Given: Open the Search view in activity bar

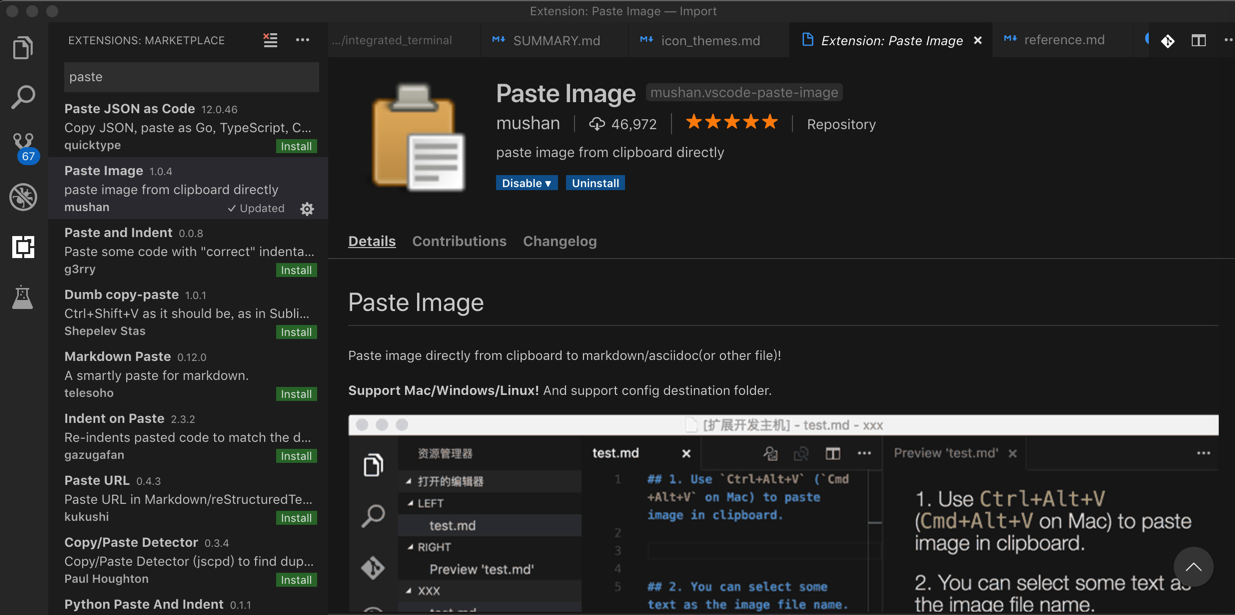Looking at the screenshot, I should click(x=22, y=97).
